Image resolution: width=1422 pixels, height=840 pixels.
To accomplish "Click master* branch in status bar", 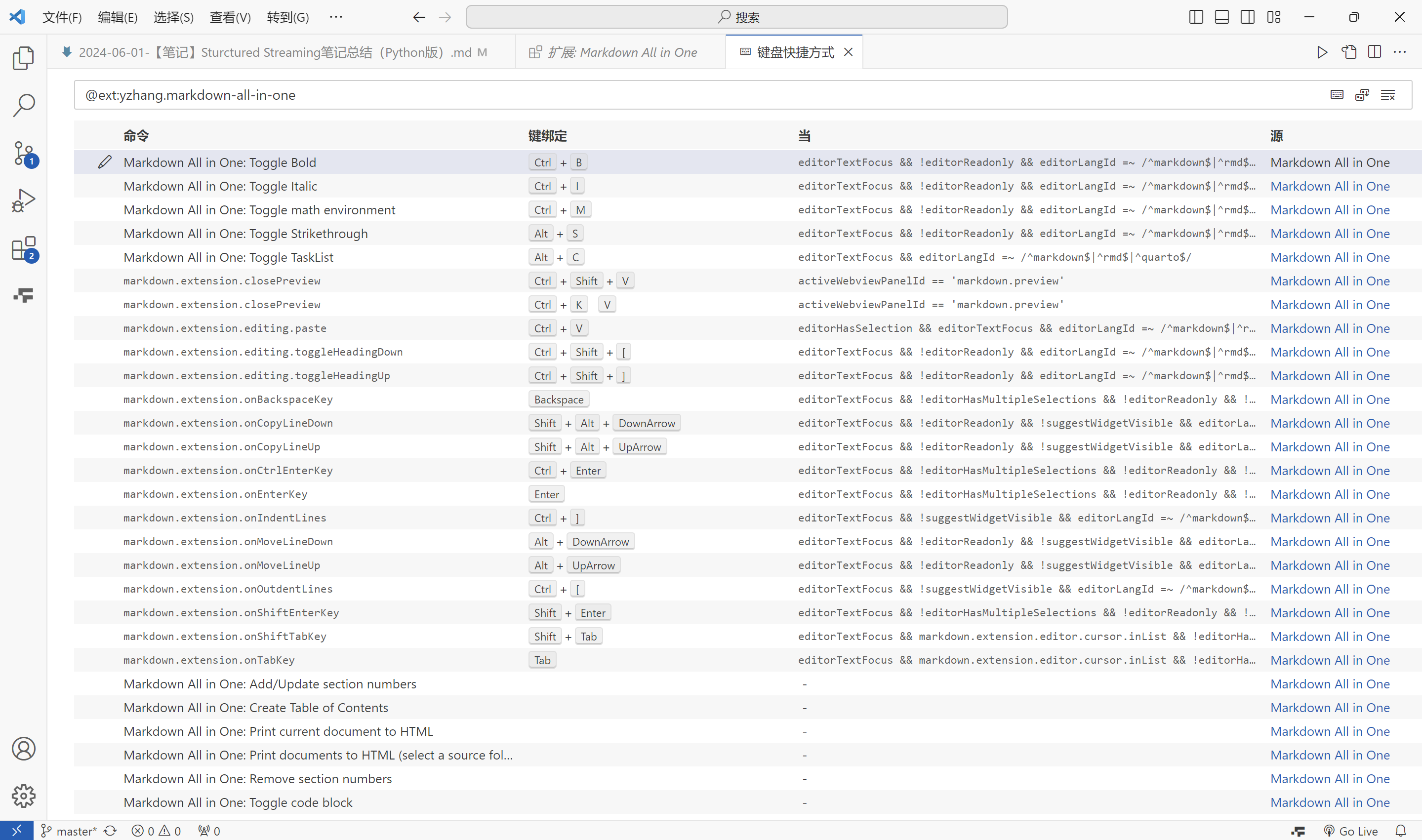I will point(69,831).
